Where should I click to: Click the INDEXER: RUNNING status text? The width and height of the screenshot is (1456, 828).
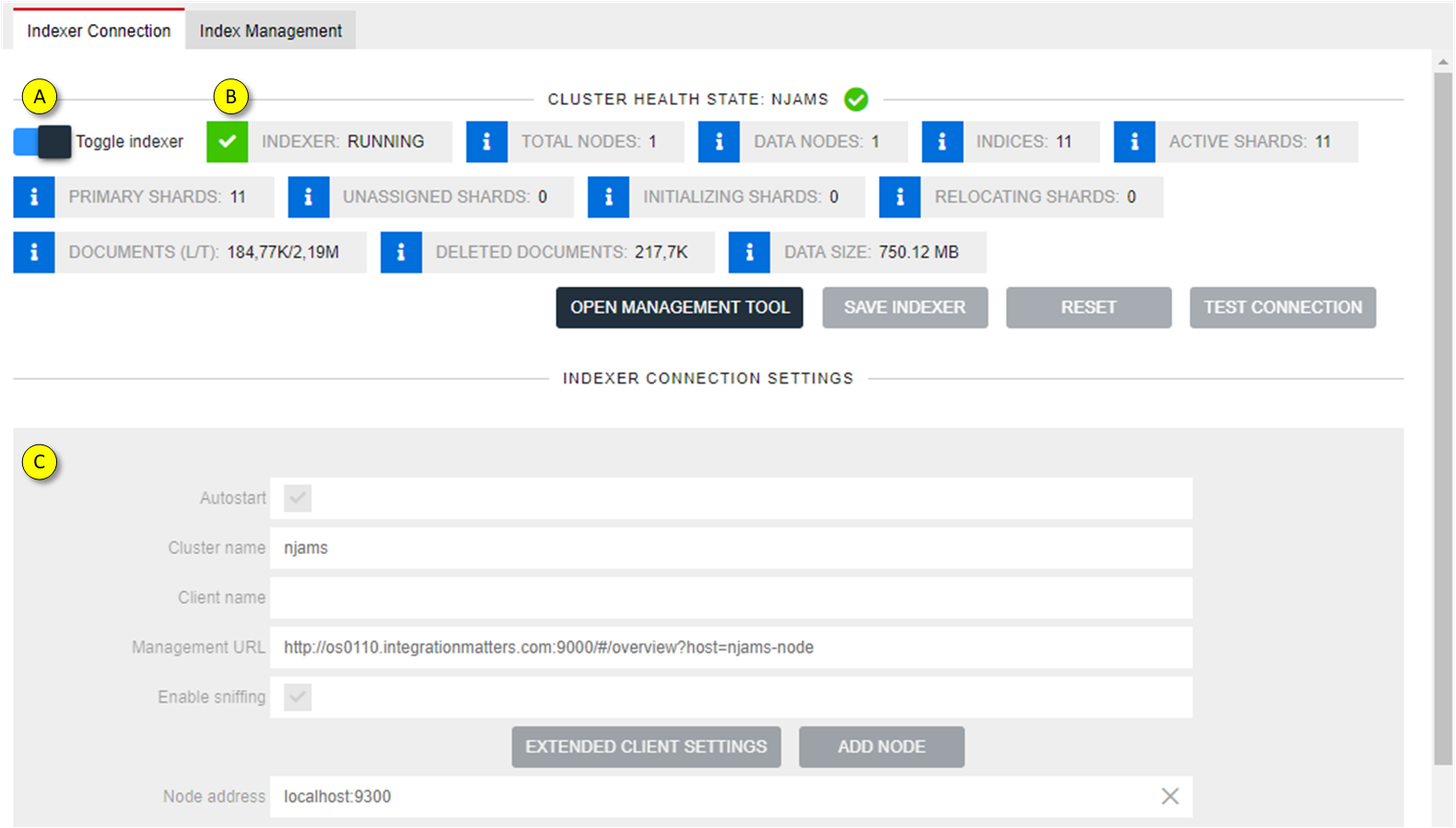click(x=343, y=142)
